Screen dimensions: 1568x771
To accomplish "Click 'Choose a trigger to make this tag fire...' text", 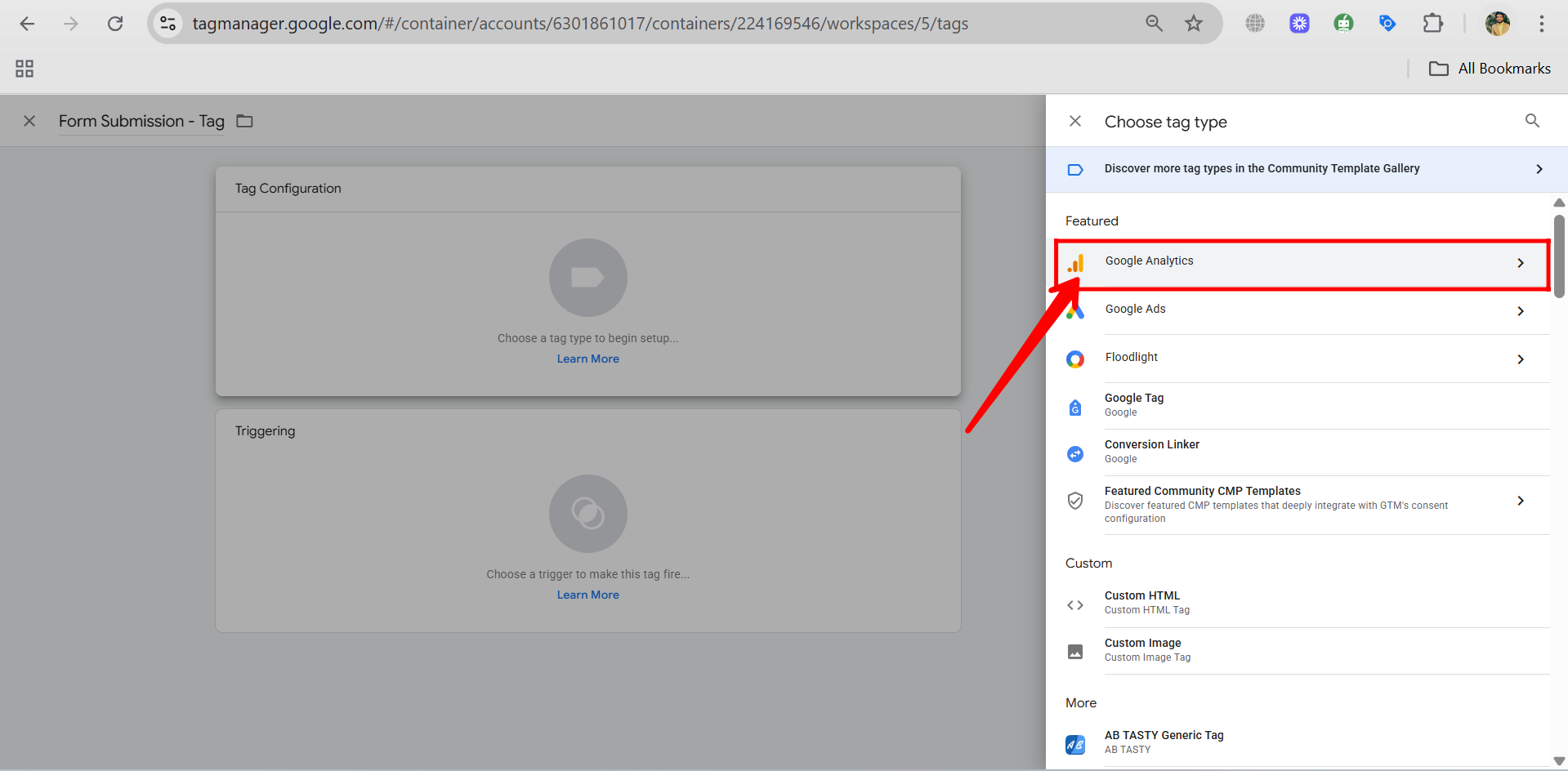I will pyautogui.click(x=588, y=574).
